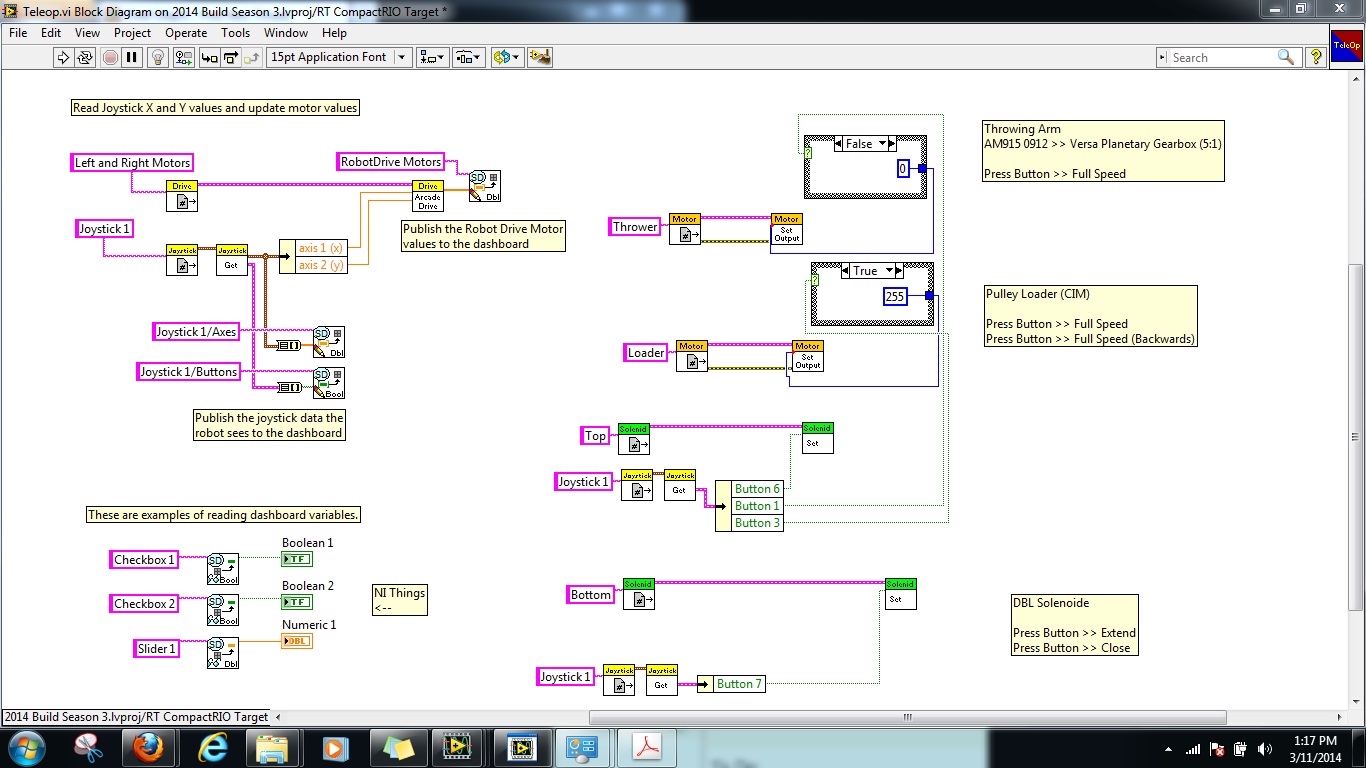Viewport: 1366px width, 768px height.
Task: Open Adobe Reader from the taskbar
Action: 646,747
